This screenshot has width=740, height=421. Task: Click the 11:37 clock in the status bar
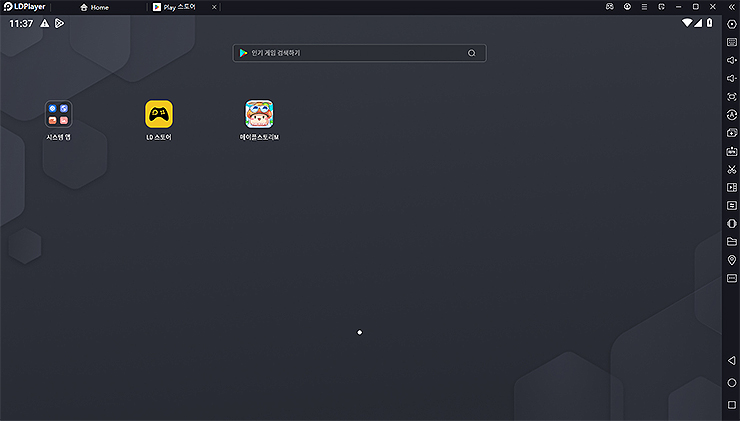pyautogui.click(x=21, y=23)
